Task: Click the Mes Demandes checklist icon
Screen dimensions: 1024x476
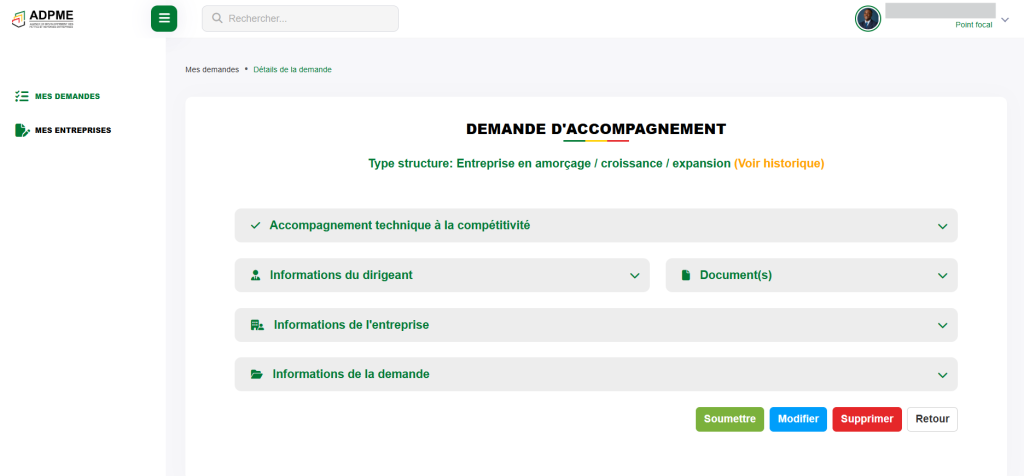Action: pyautogui.click(x=22, y=96)
